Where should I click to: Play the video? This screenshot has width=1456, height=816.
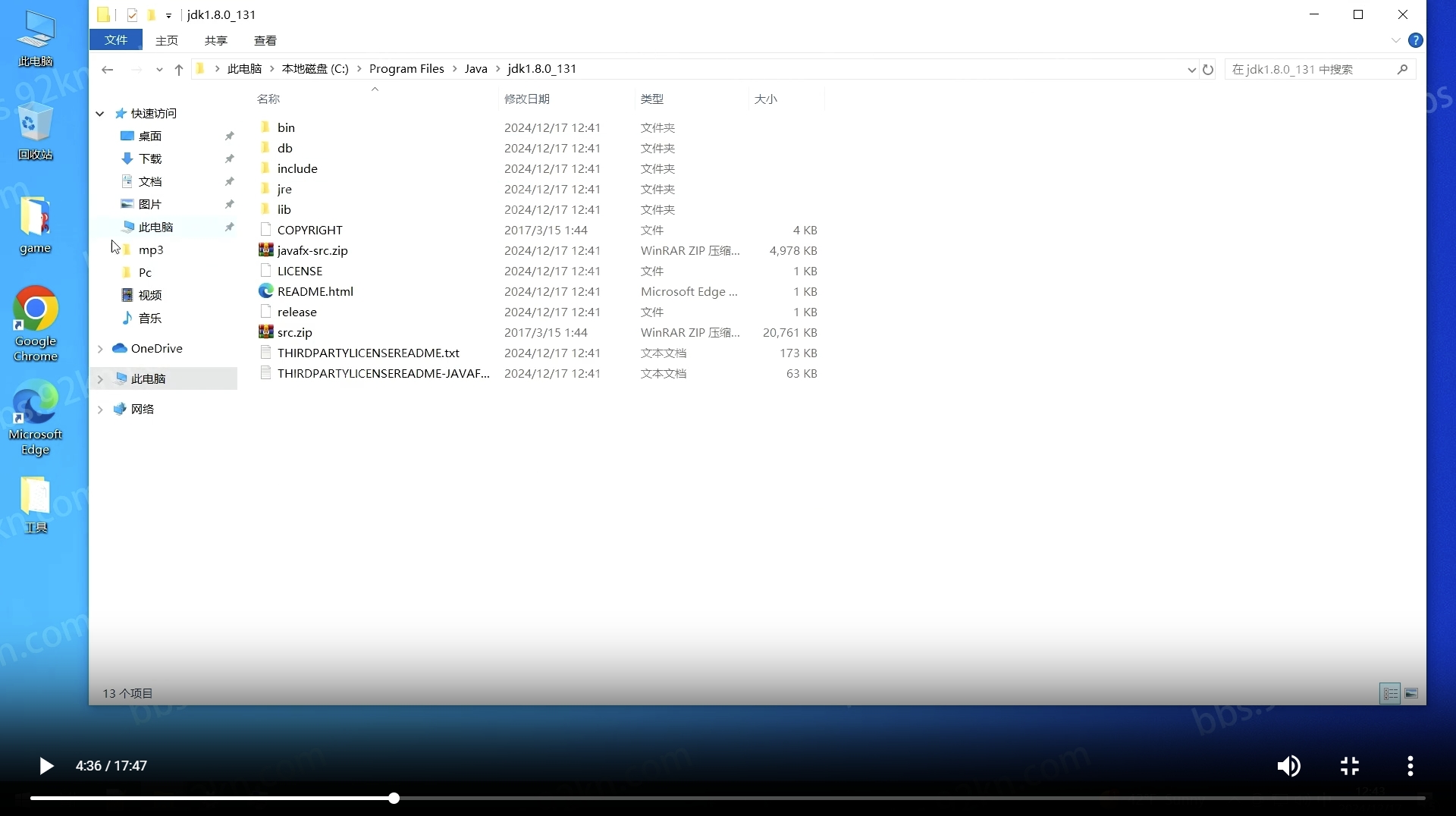[45, 766]
